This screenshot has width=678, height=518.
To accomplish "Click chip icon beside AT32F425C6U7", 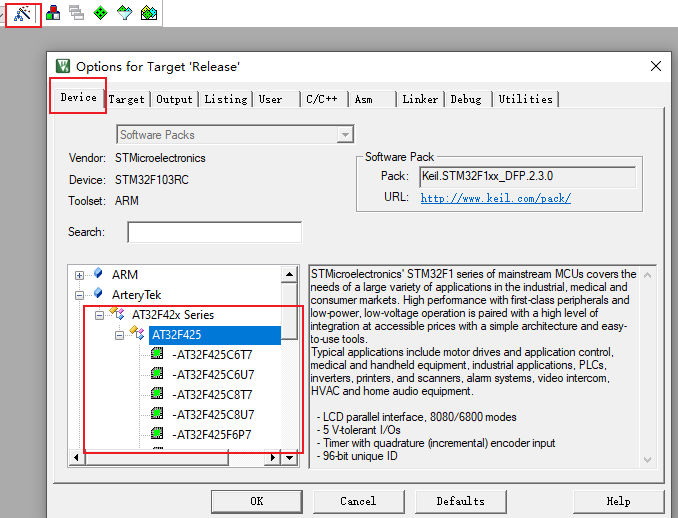I will [157, 374].
